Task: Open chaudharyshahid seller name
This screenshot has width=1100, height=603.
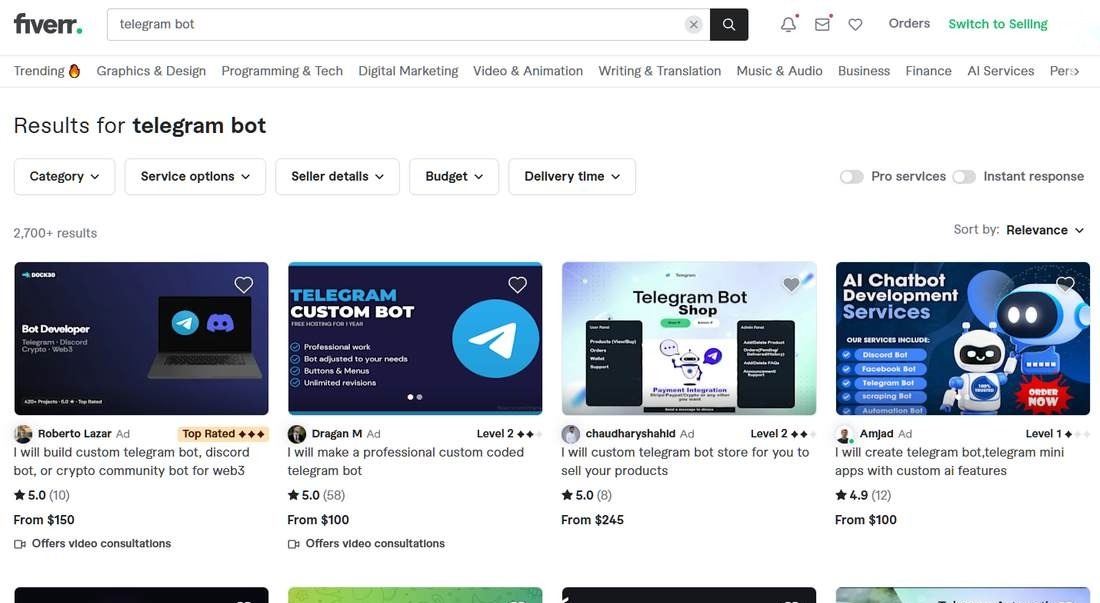Action: click(630, 434)
